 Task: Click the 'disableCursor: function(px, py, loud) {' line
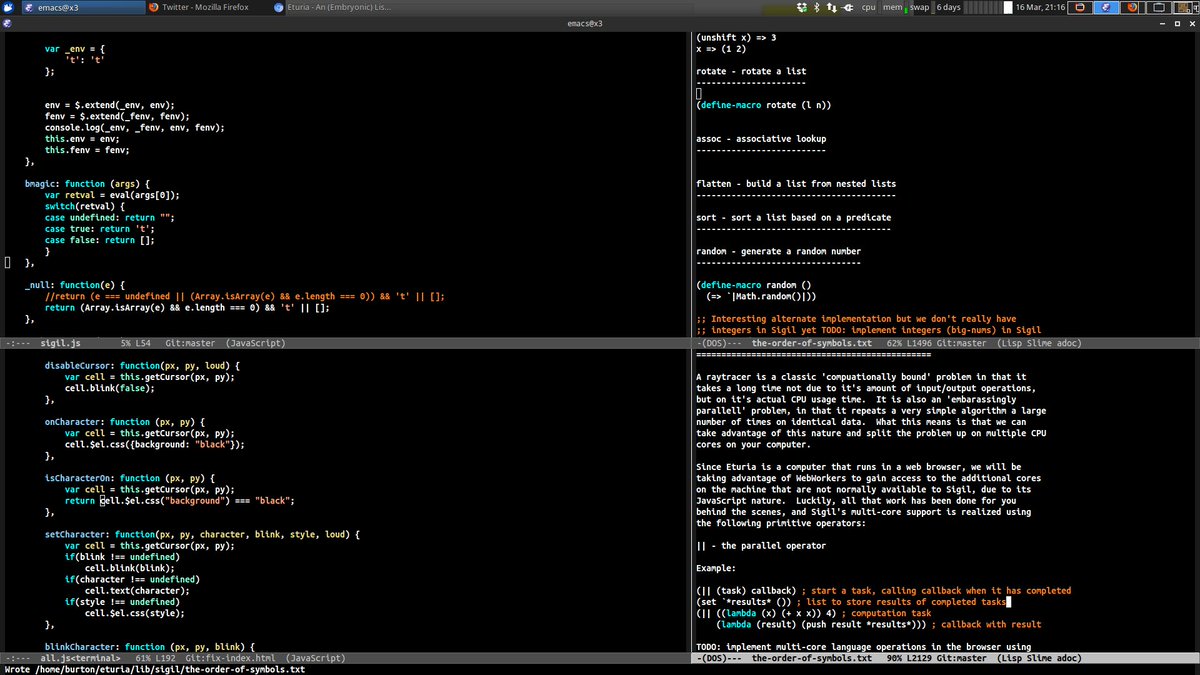point(143,365)
